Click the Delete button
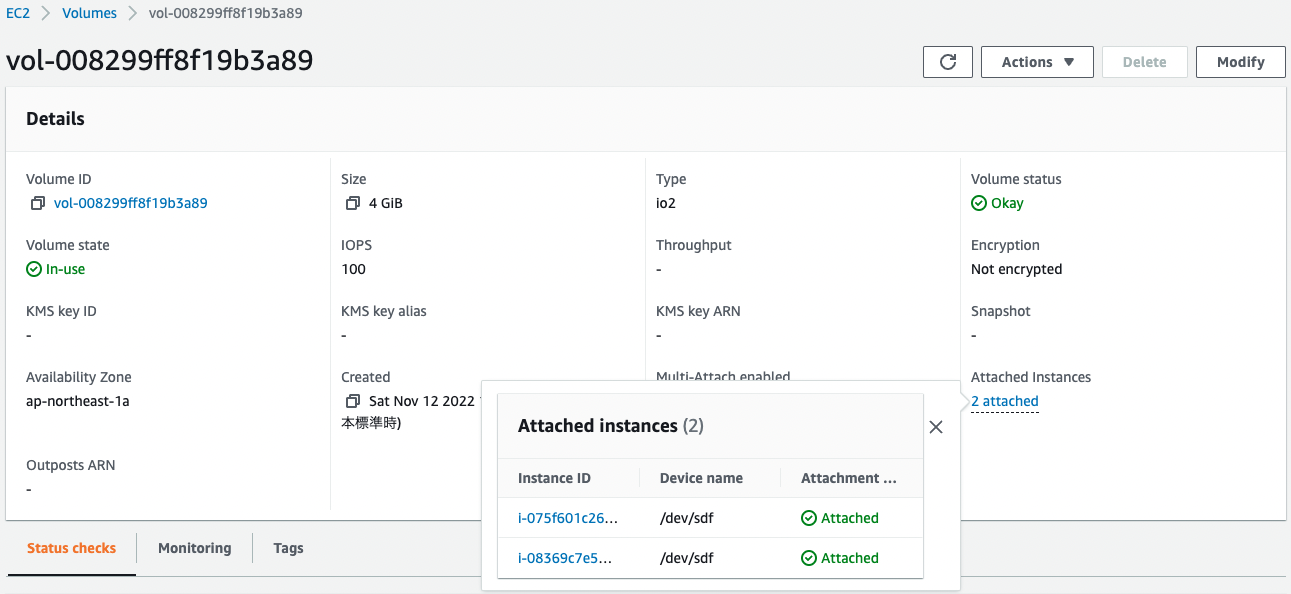The height and width of the screenshot is (594, 1291). (x=1144, y=61)
